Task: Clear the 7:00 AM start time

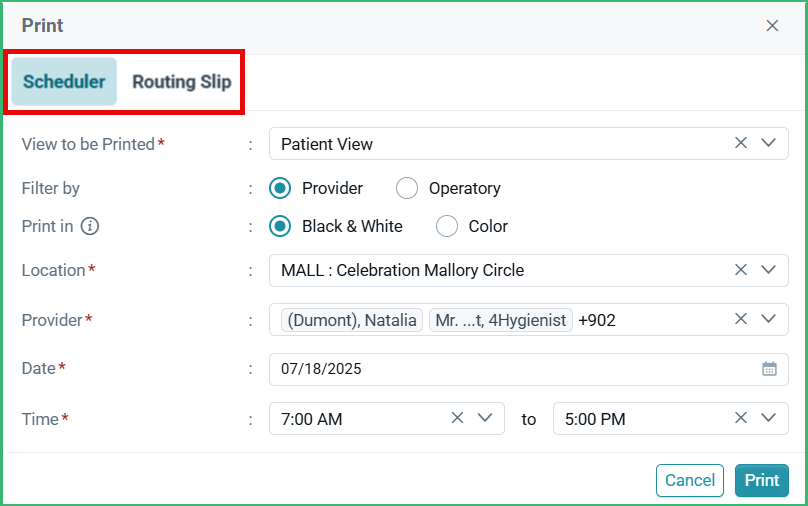Action: (457, 418)
